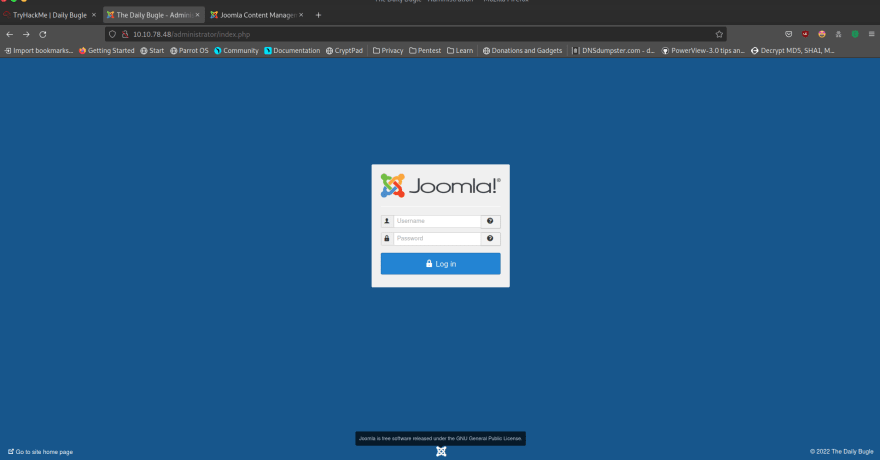
Task: Expand the Pentest bookmarks folder
Action: click(425, 50)
